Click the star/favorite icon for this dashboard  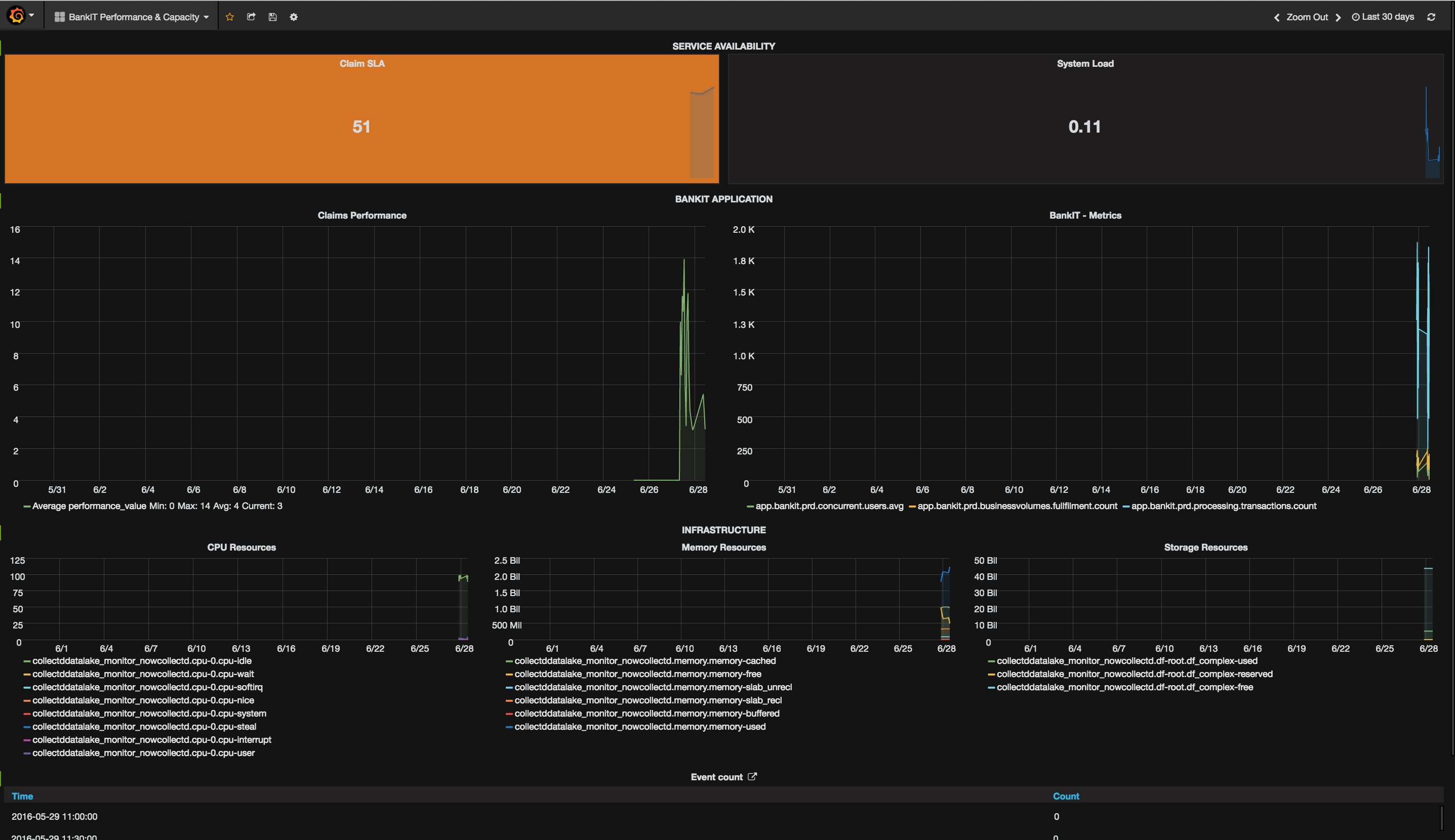pyautogui.click(x=230, y=17)
